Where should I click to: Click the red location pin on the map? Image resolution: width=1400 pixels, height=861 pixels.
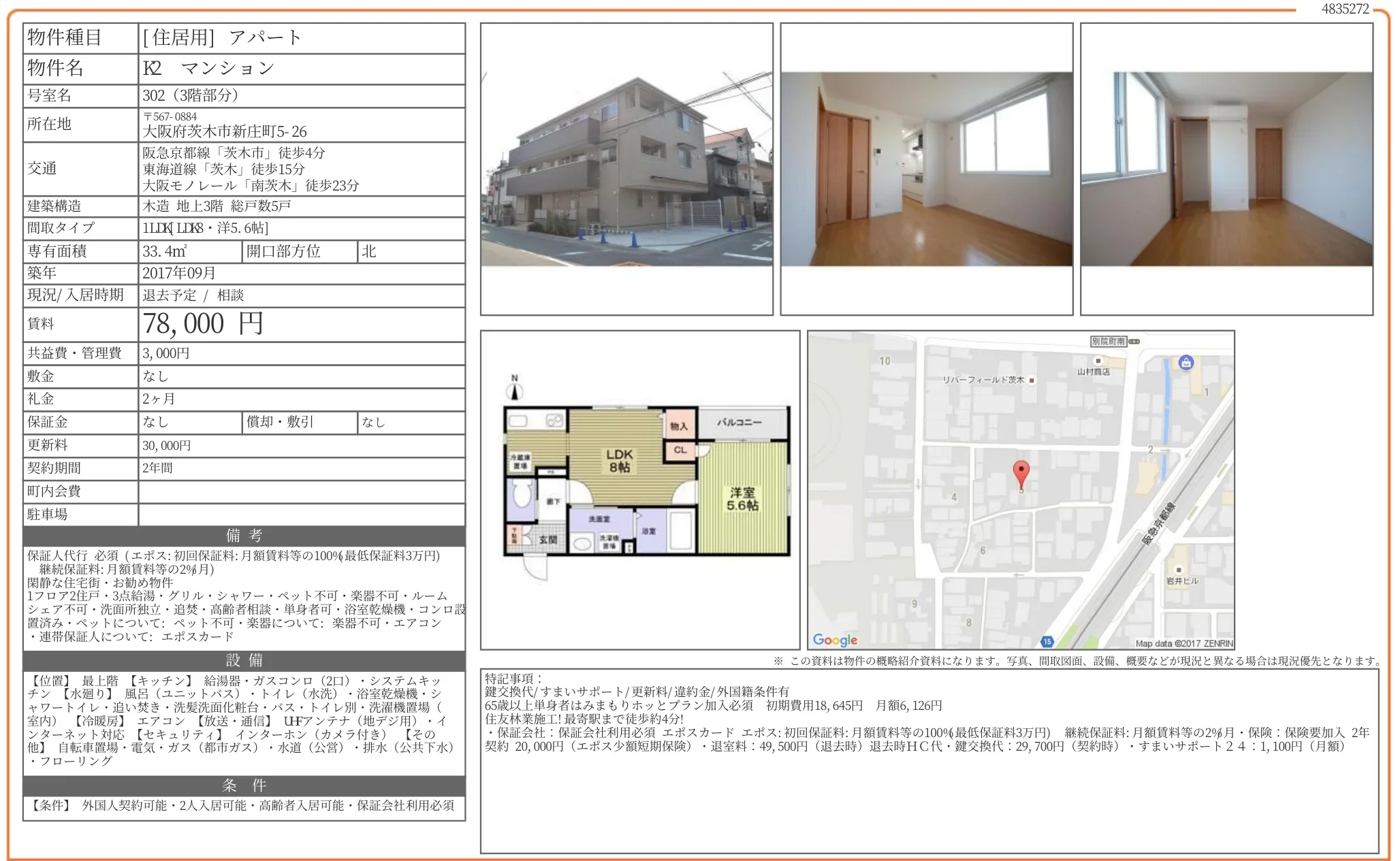[1020, 472]
